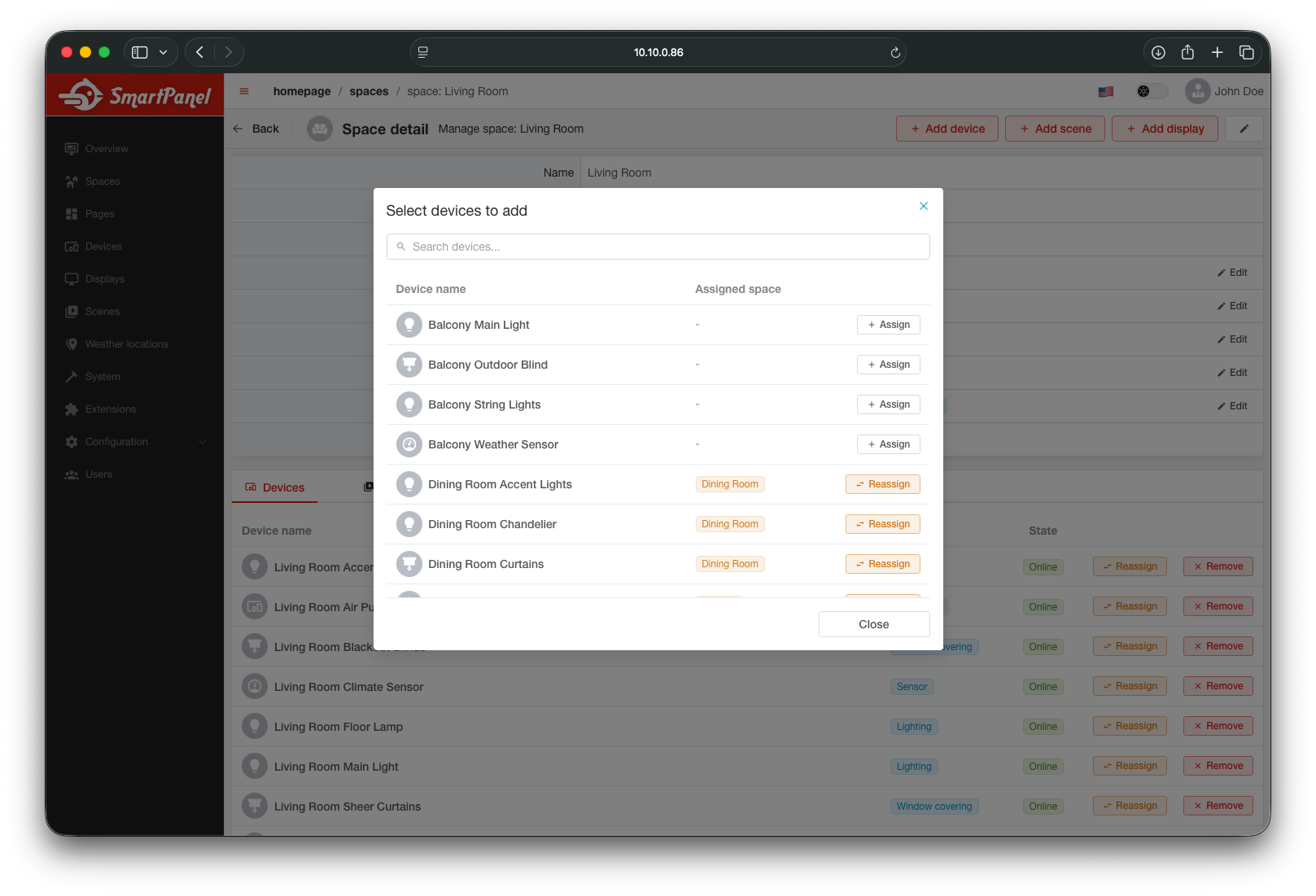
Task: Toggle the dark mode theme switch
Action: click(x=1151, y=91)
